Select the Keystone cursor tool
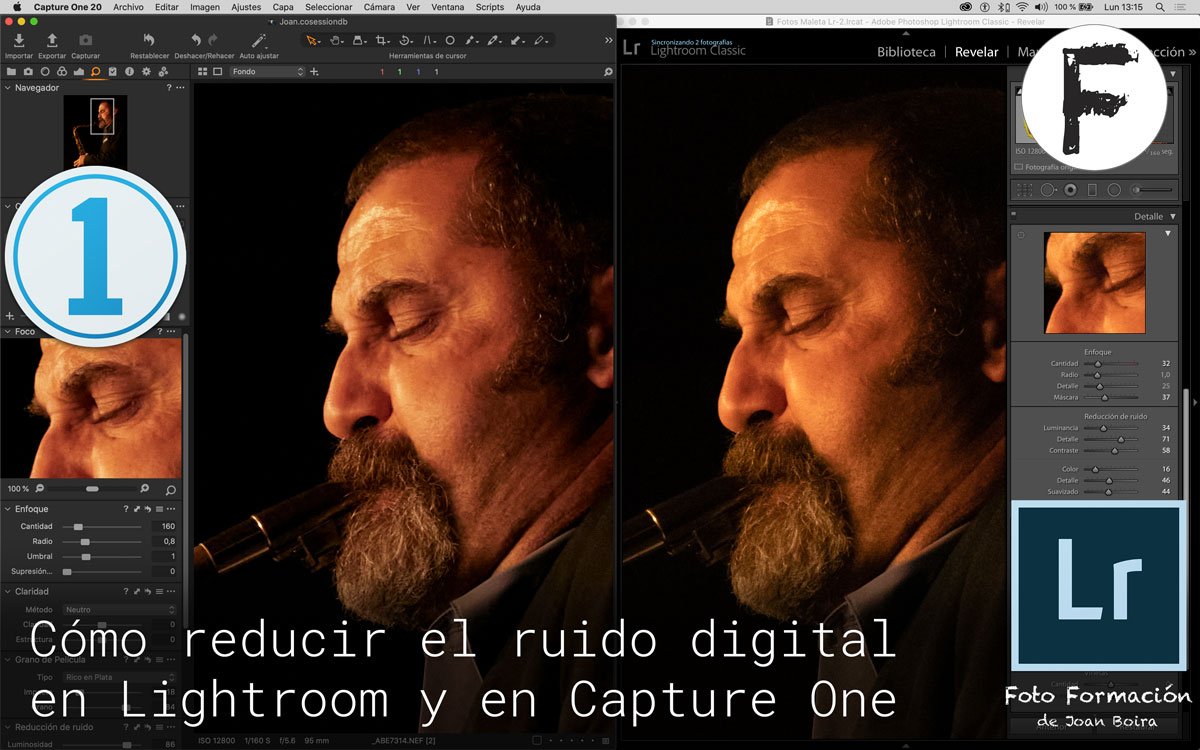 pyautogui.click(x=429, y=40)
